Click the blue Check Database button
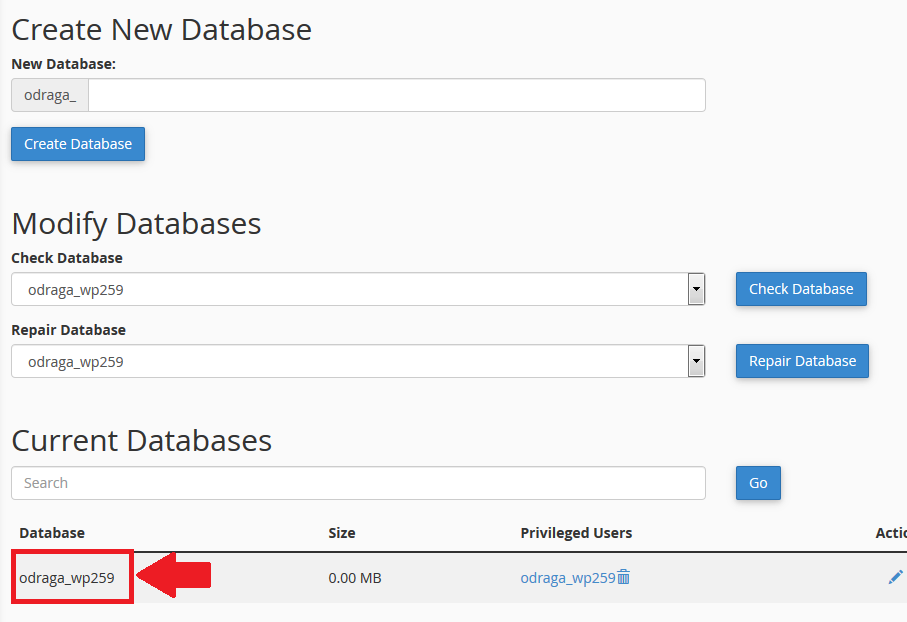This screenshot has height=622, width=907. click(x=801, y=289)
